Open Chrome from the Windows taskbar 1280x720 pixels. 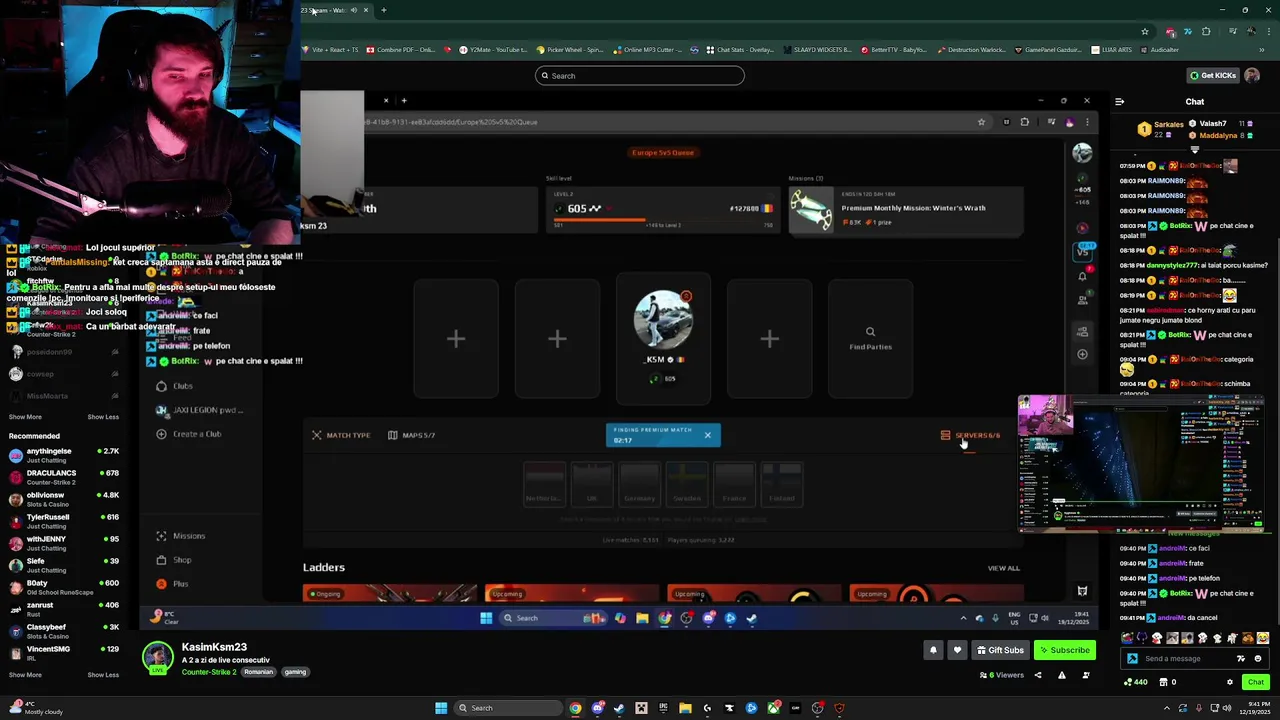[575, 708]
